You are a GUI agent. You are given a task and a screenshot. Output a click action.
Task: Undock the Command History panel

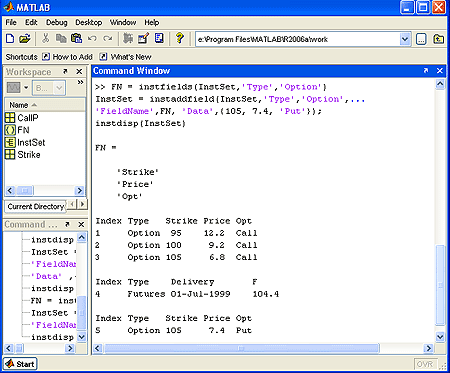click(67, 224)
